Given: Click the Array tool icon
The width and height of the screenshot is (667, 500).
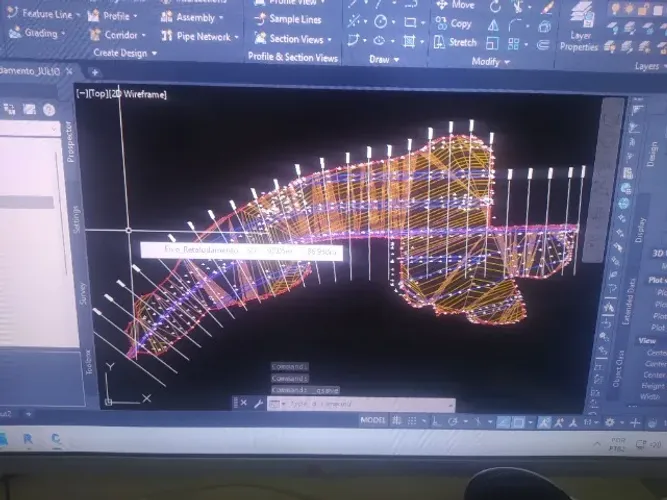Looking at the screenshot, I should pyautogui.click(x=513, y=44).
